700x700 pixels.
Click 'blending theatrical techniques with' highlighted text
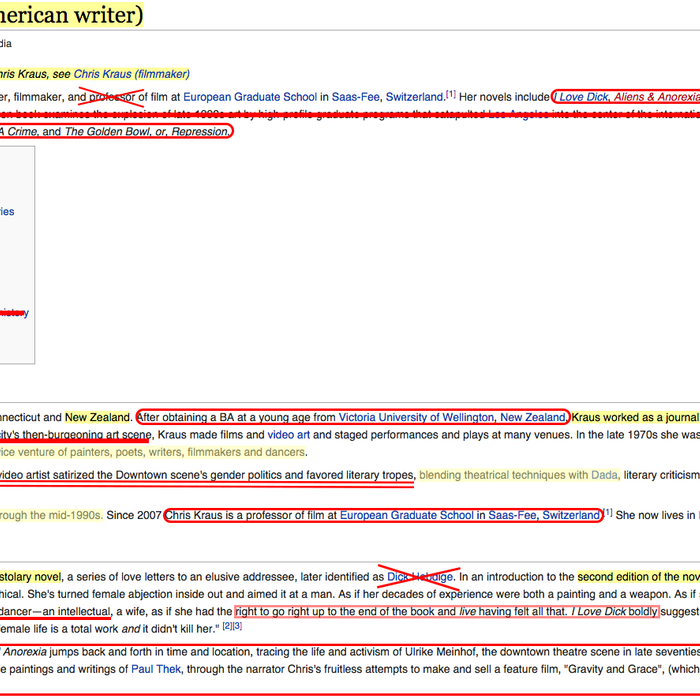click(x=504, y=475)
